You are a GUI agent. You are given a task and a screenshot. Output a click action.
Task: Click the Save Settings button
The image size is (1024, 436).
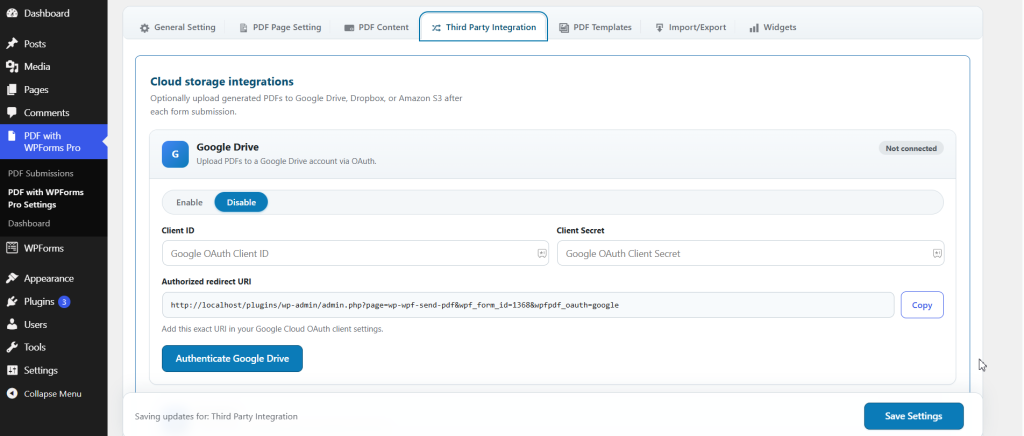(x=914, y=416)
